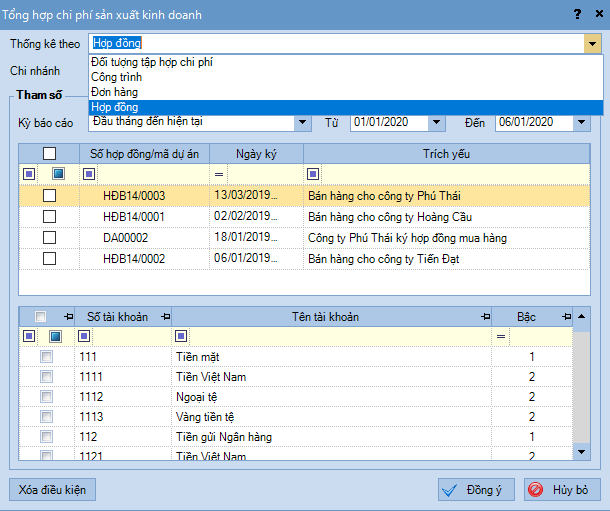Click filter icon under Tên tài khoản column
This screenshot has width=610, height=511.
[x=181, y=337]
